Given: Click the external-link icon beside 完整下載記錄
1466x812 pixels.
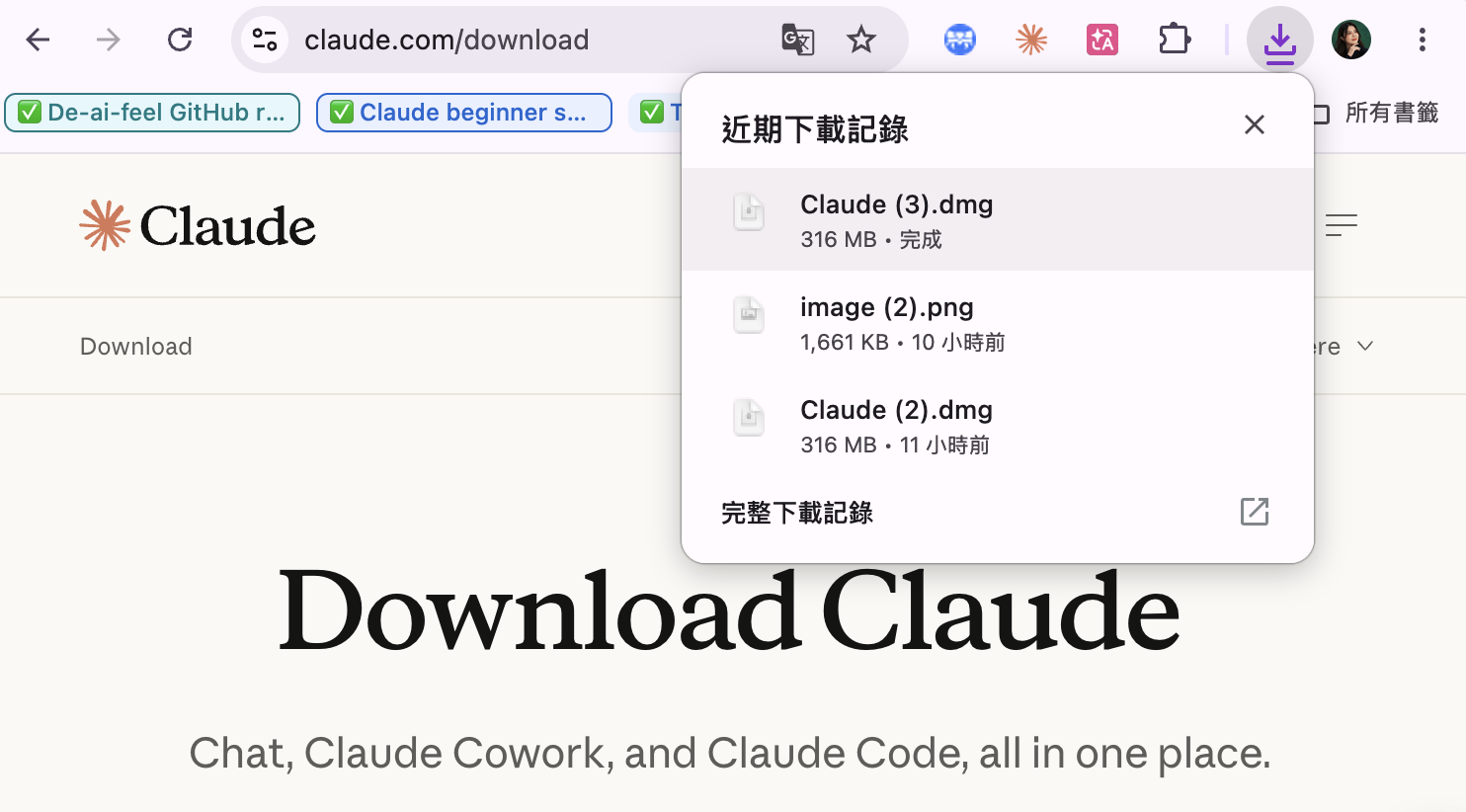Looking at the screenshot, I should tap(1255, 512).
